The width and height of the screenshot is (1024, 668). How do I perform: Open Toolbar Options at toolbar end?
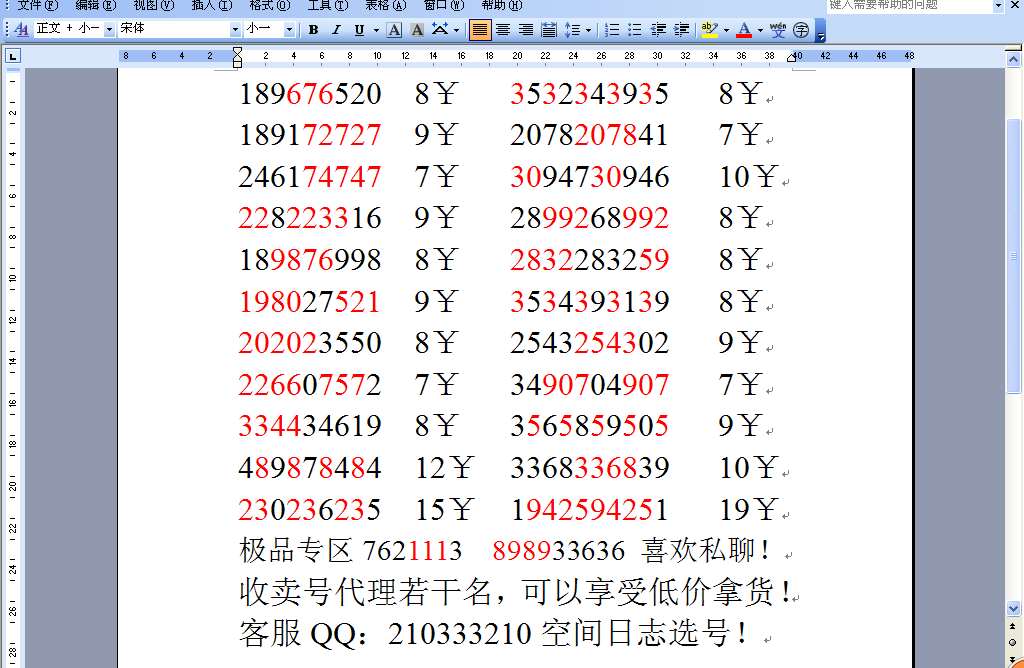click(820, 31)
